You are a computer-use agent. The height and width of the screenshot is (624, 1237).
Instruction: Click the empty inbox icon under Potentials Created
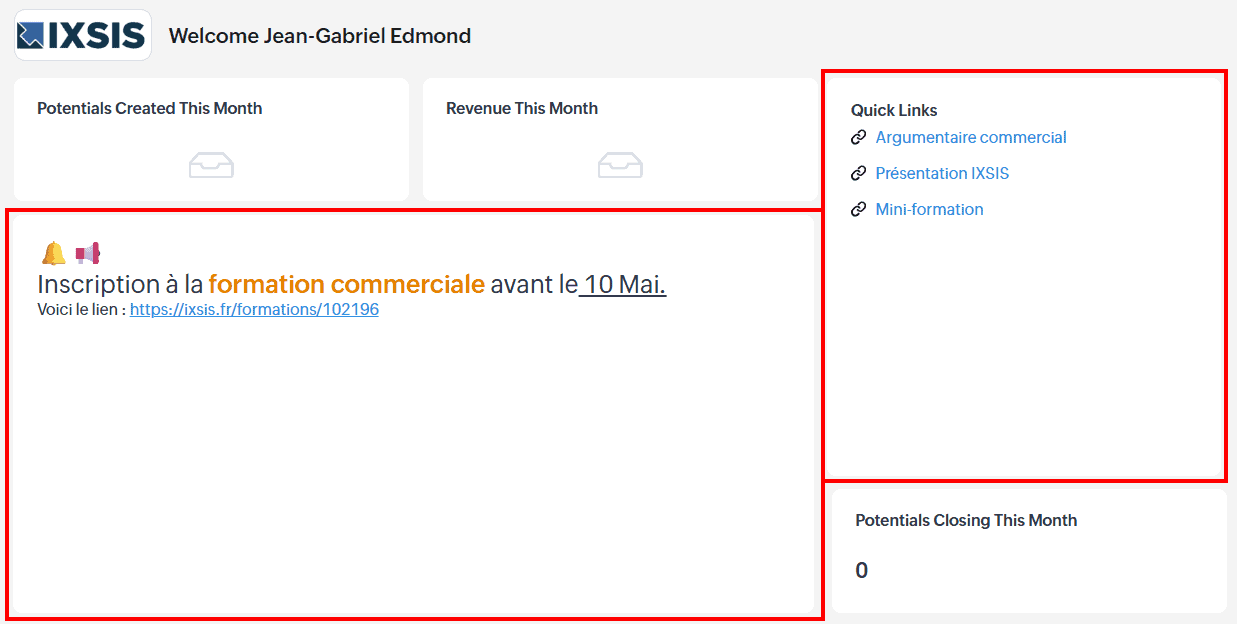[211, 165]
